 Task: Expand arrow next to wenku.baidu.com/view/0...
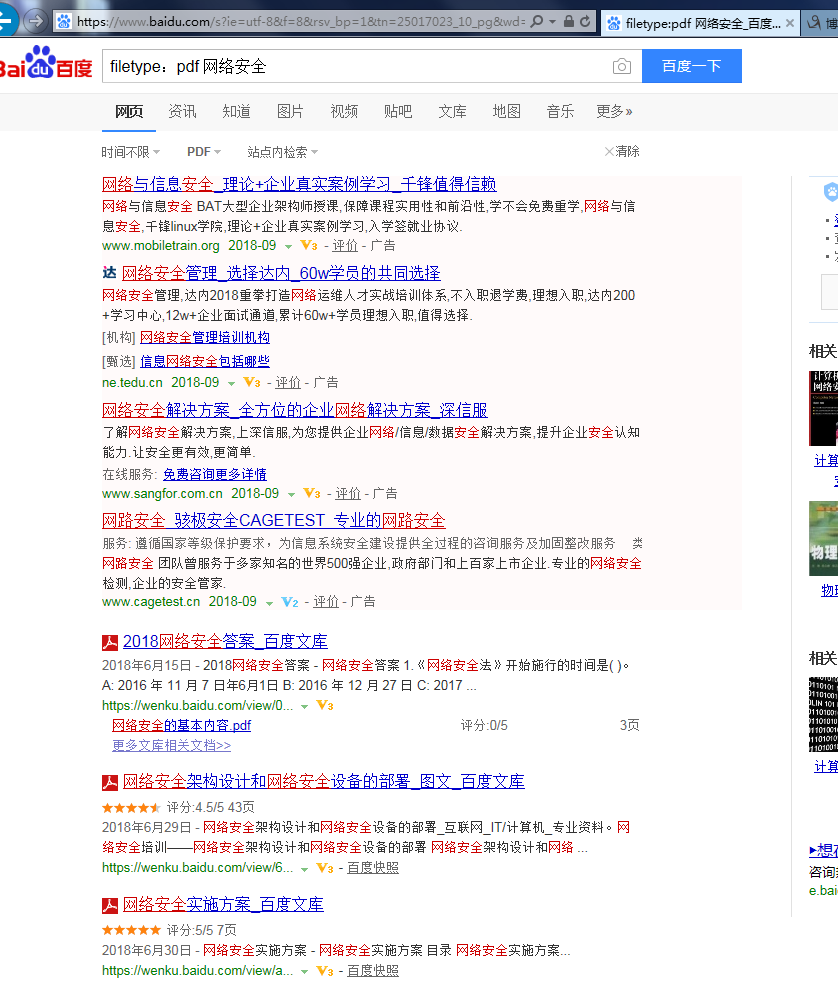coord(304,707)
